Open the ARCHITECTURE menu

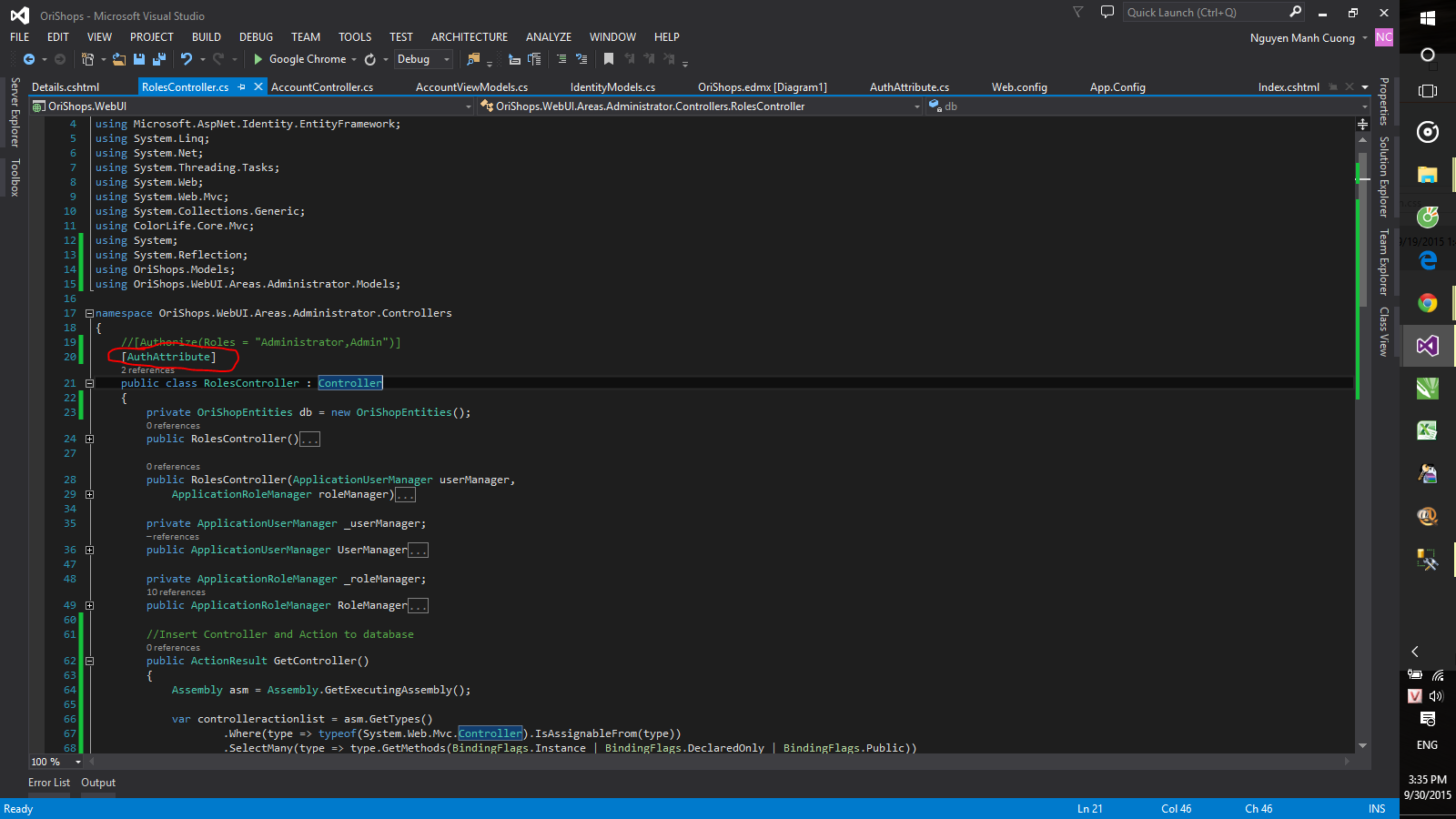point(470,37)
